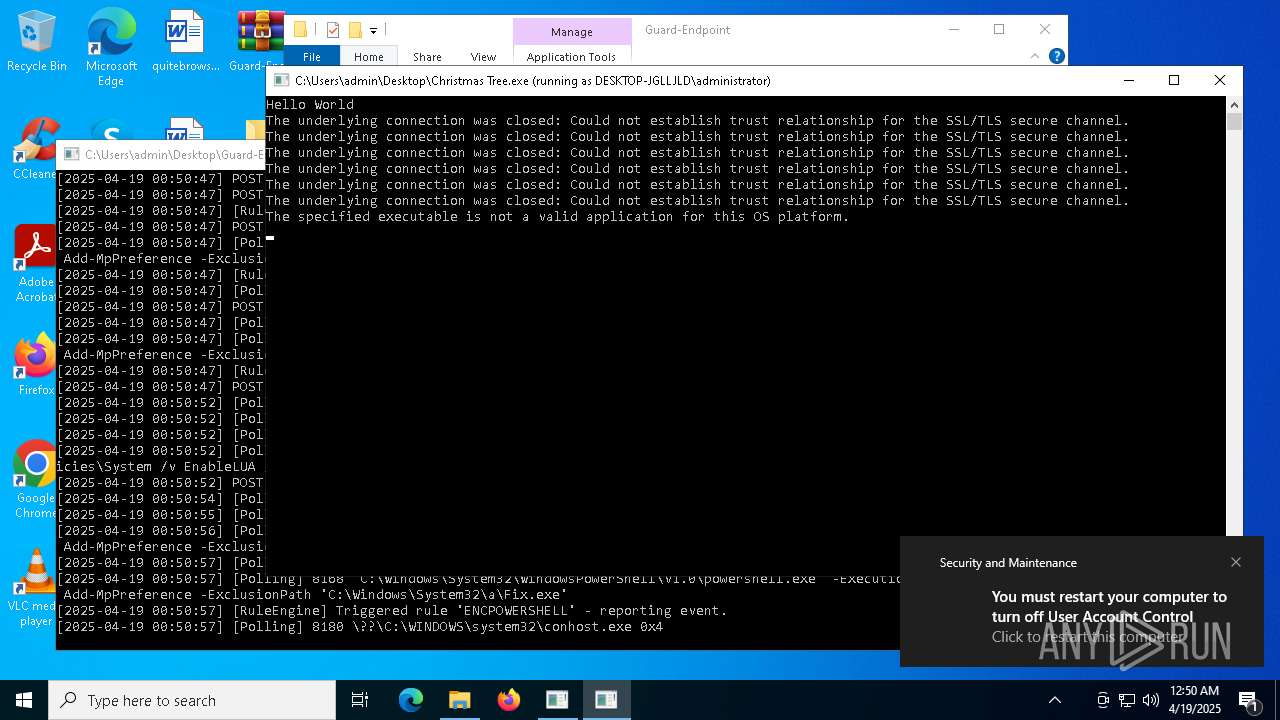Minimize the Christmas Tree.exe console window
Image resolution: width=1280 pixels, height=720 pixels.
point(1129,80)
